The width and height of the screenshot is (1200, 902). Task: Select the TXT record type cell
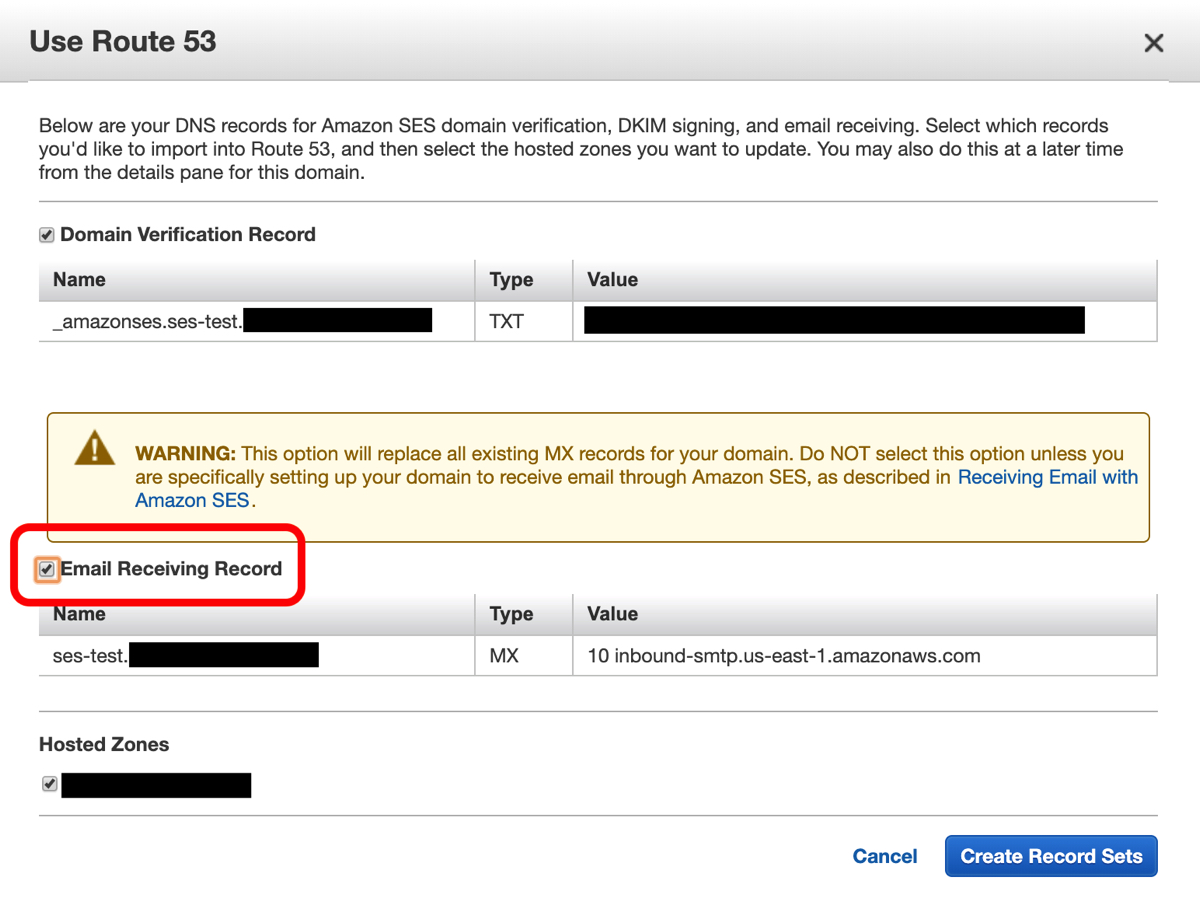tap(507, 322)
